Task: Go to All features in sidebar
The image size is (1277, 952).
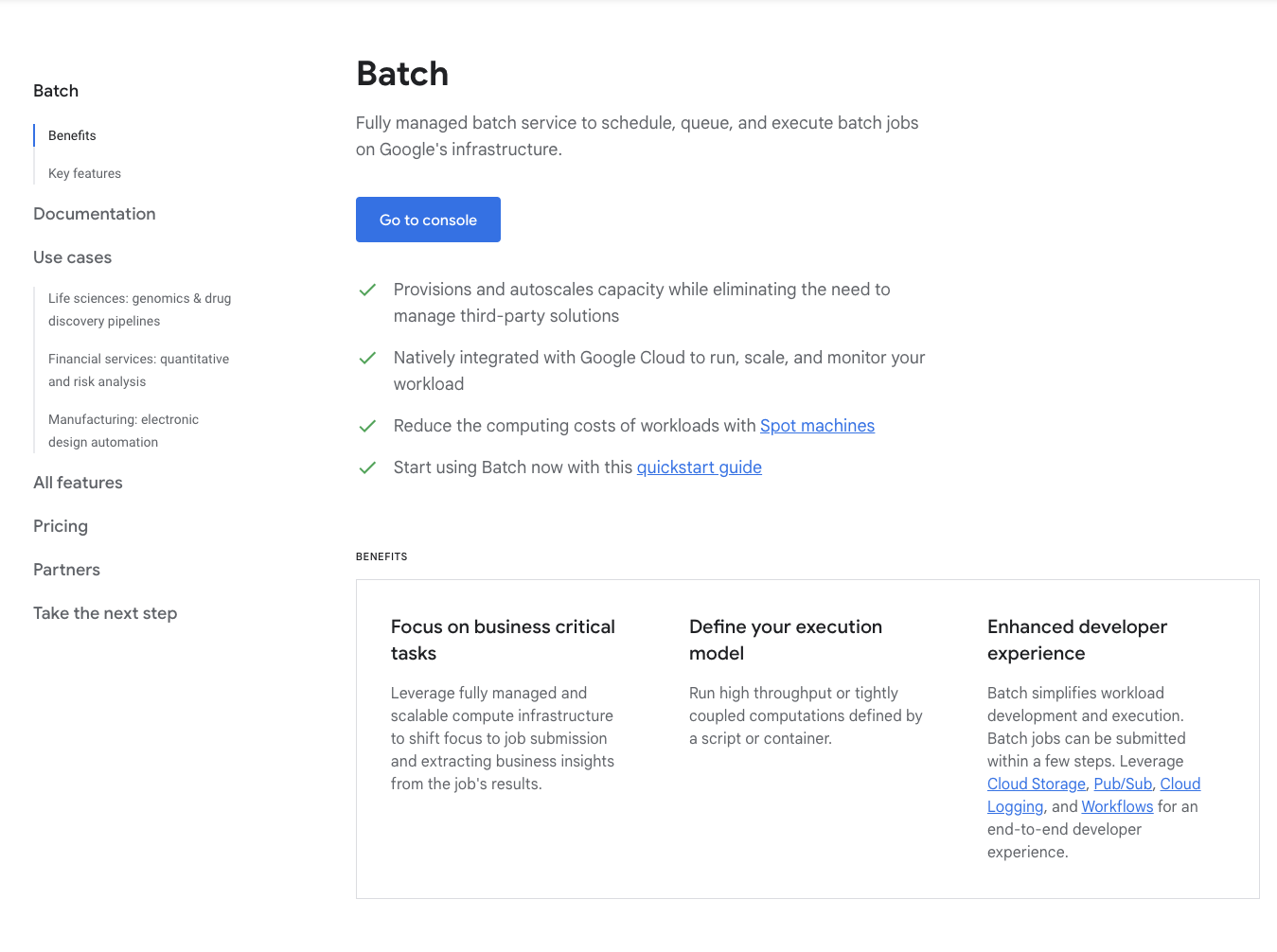Action: (x=78, y=483)
